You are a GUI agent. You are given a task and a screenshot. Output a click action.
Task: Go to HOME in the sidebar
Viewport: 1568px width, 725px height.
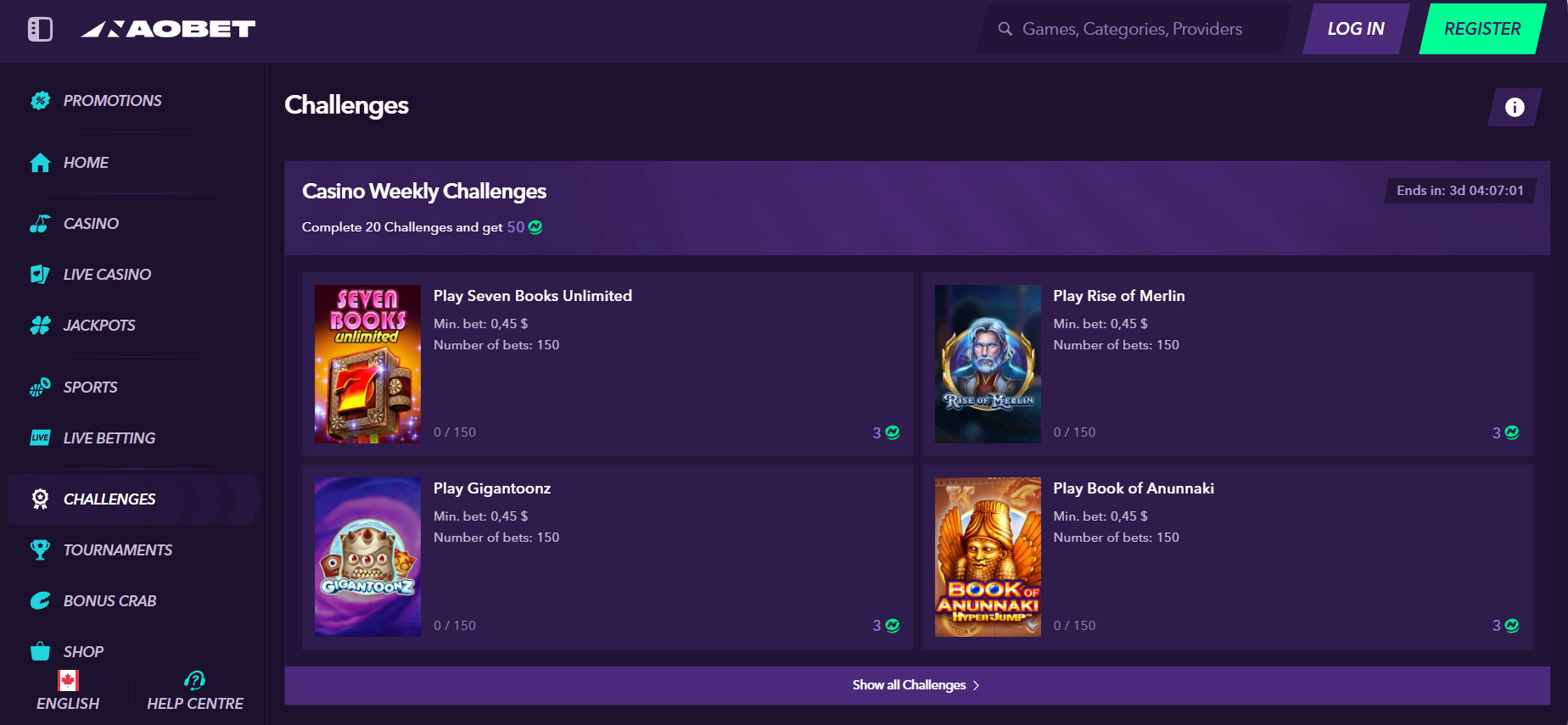tap(86, 163)
